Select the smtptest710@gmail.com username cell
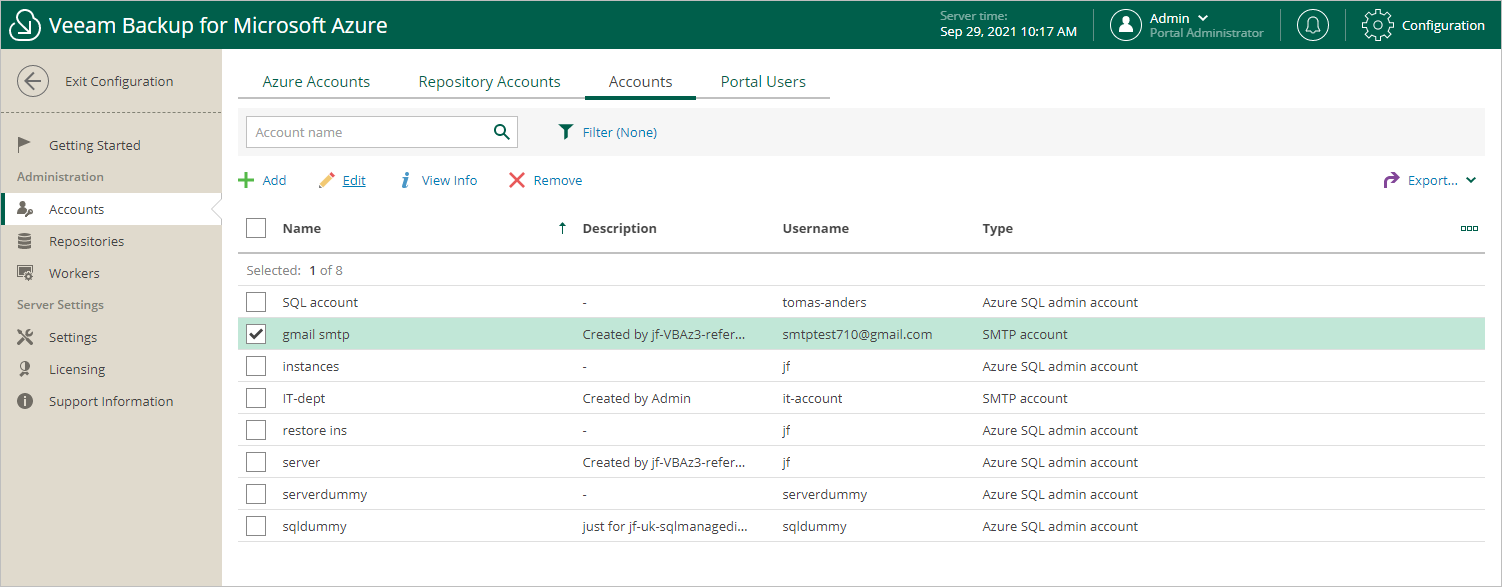Viewport: 1502px width, 587px height. click(x=857, y=335)
